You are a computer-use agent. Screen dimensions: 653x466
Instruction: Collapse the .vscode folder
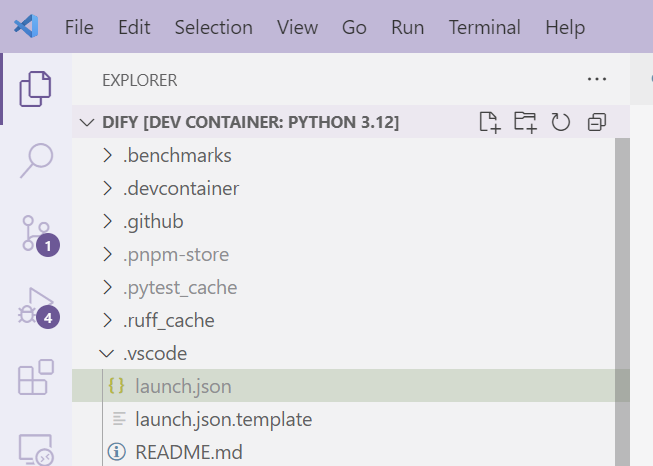155,353
